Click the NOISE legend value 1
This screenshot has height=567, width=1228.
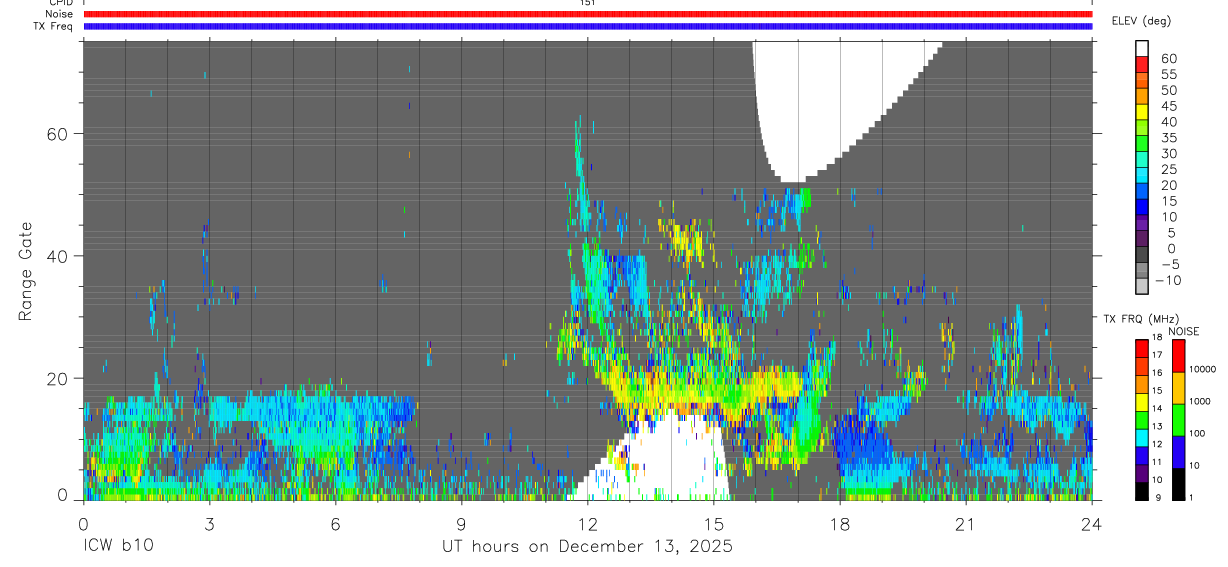coord(1192,497)
